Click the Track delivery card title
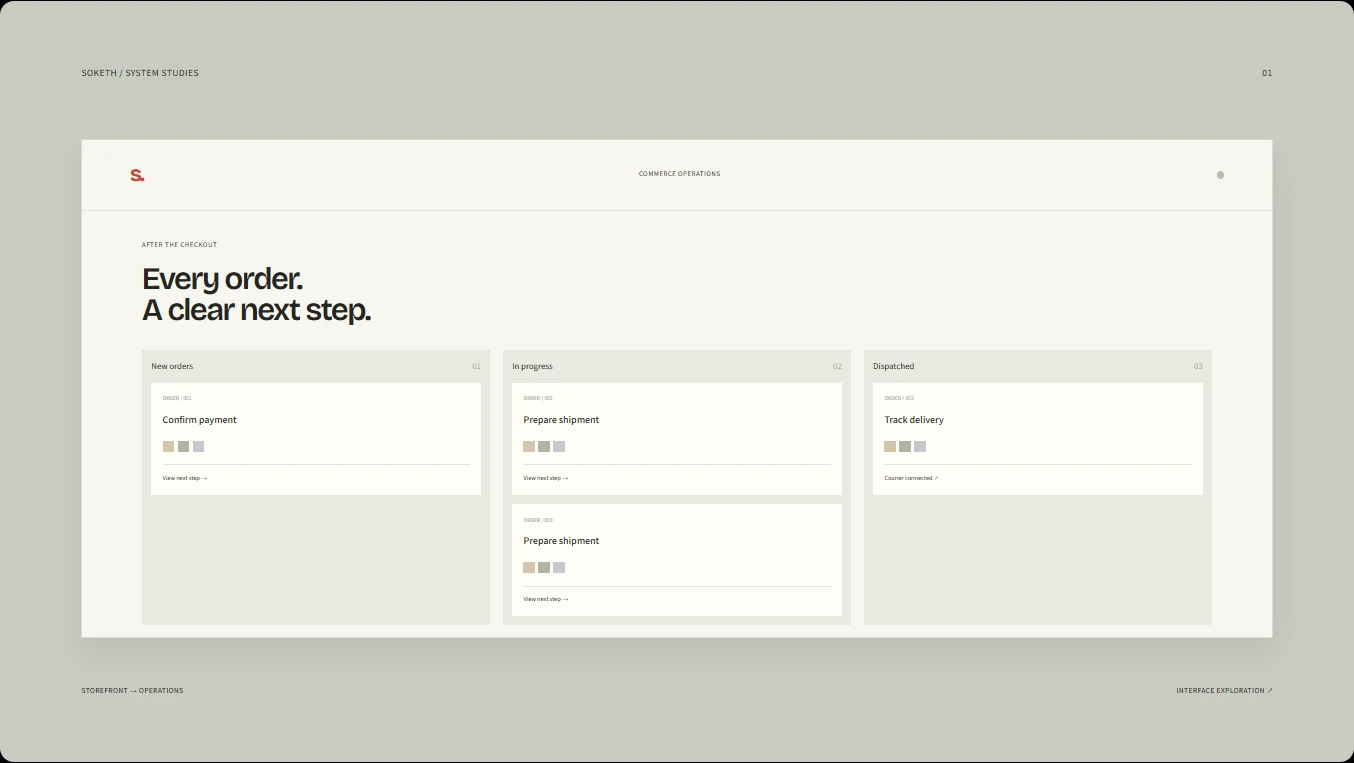The height and width of the screenshot is (763, 1354). [x=914, y=420]
